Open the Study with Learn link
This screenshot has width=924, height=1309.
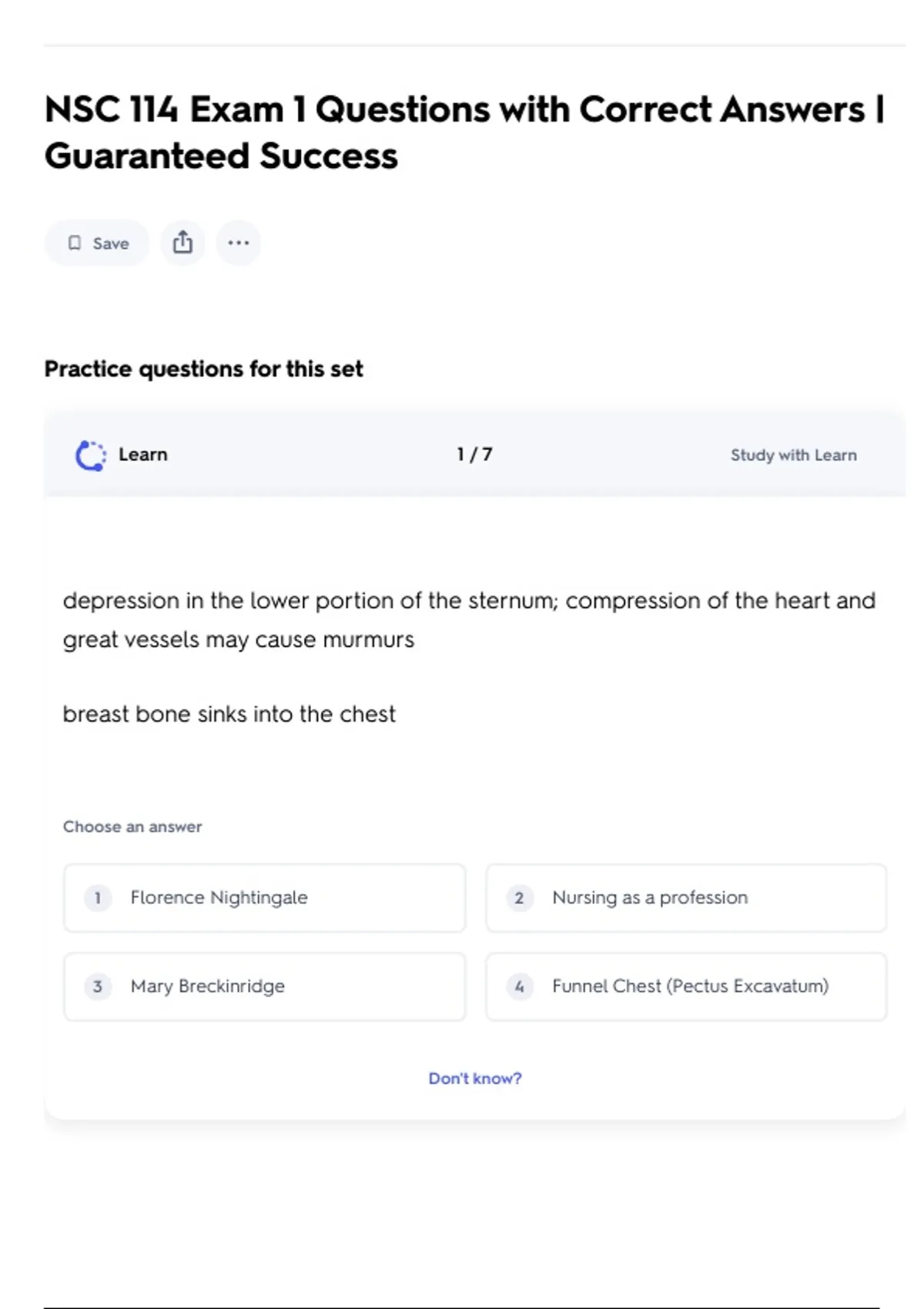coord(793,455)
